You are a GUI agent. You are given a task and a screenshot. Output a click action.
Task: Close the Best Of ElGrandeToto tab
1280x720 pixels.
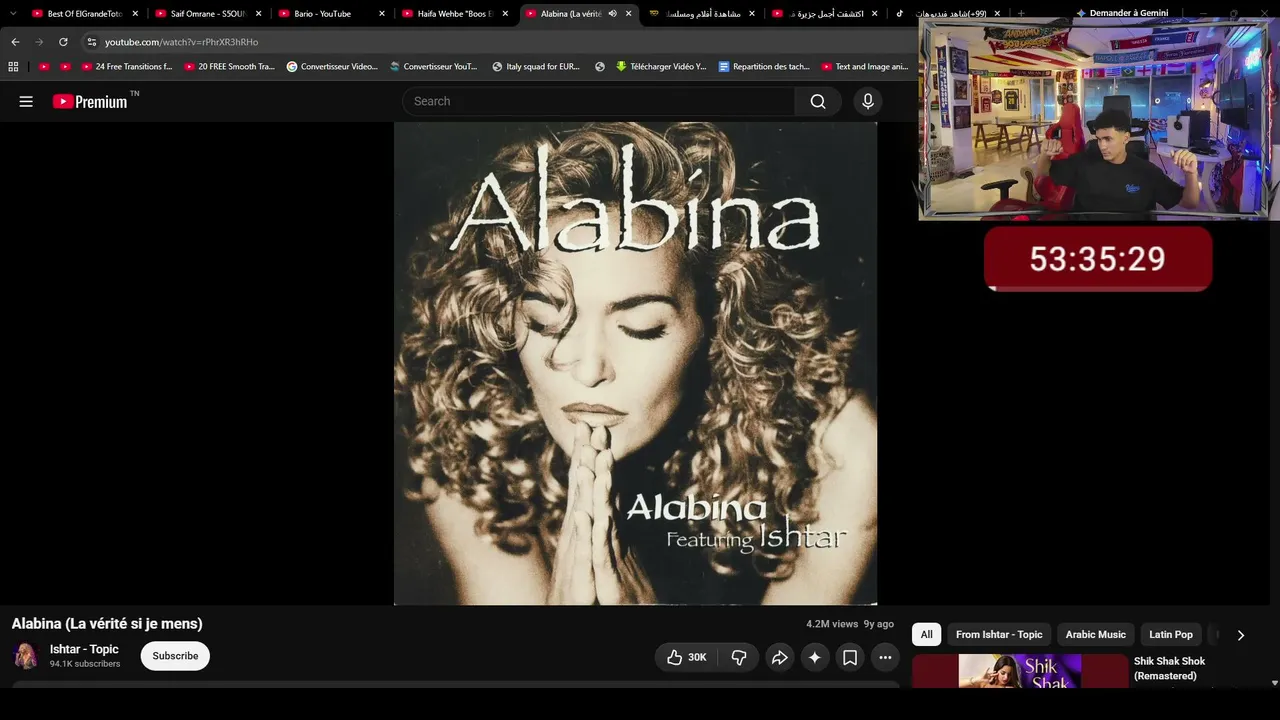point(135,14)
